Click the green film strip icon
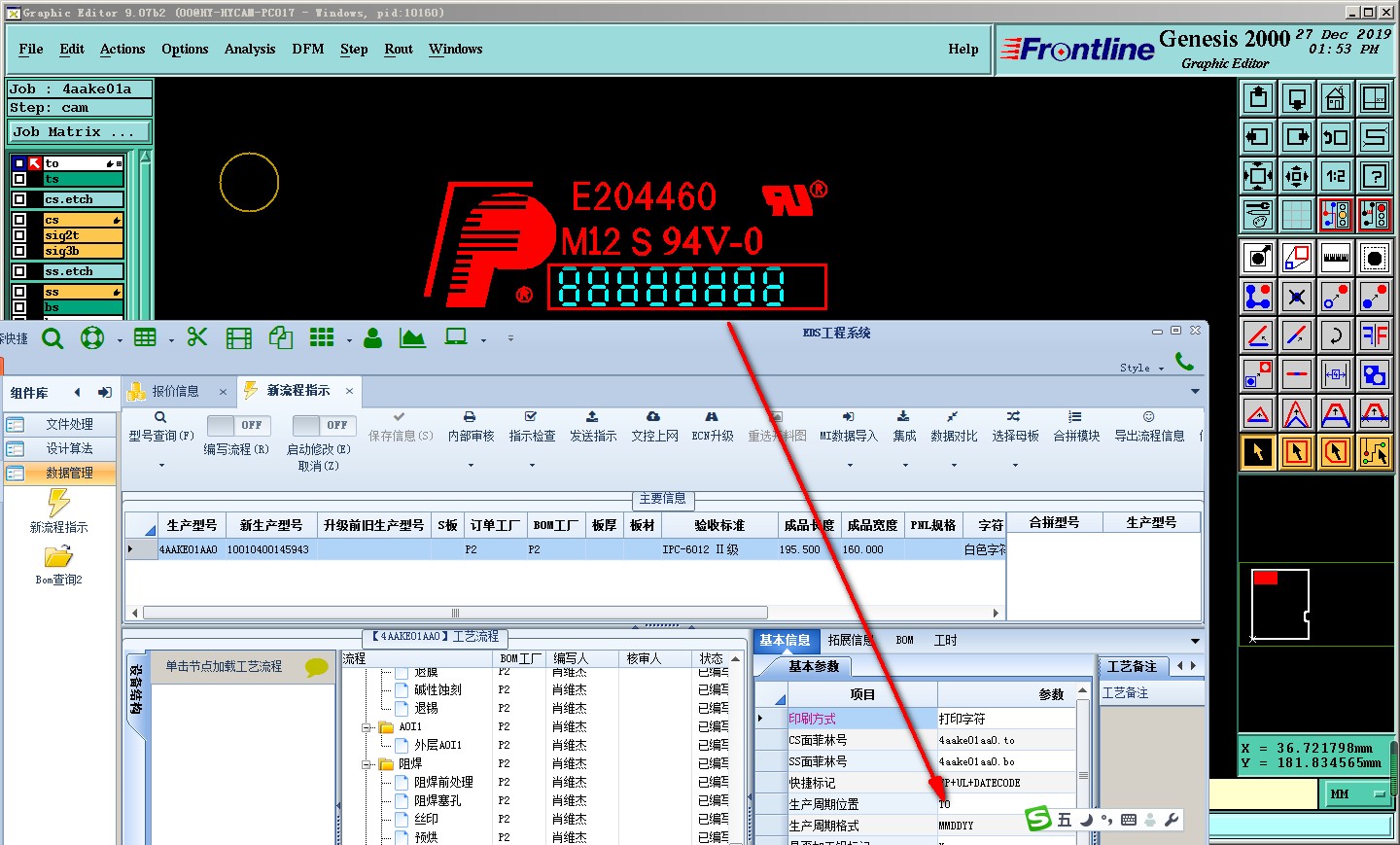 [238, 338]
